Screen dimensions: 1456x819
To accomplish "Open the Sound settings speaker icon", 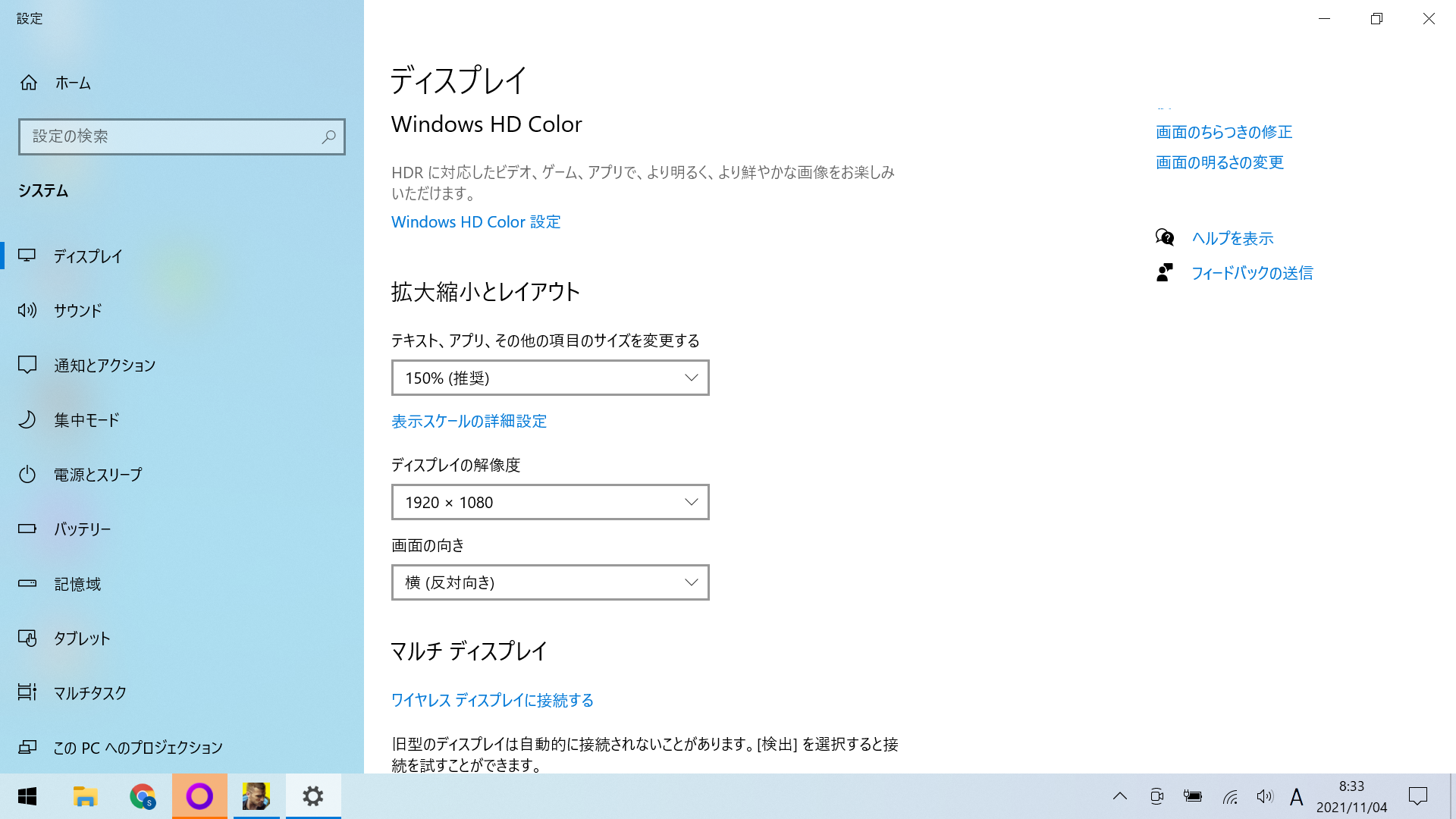I will pos(27,310).
